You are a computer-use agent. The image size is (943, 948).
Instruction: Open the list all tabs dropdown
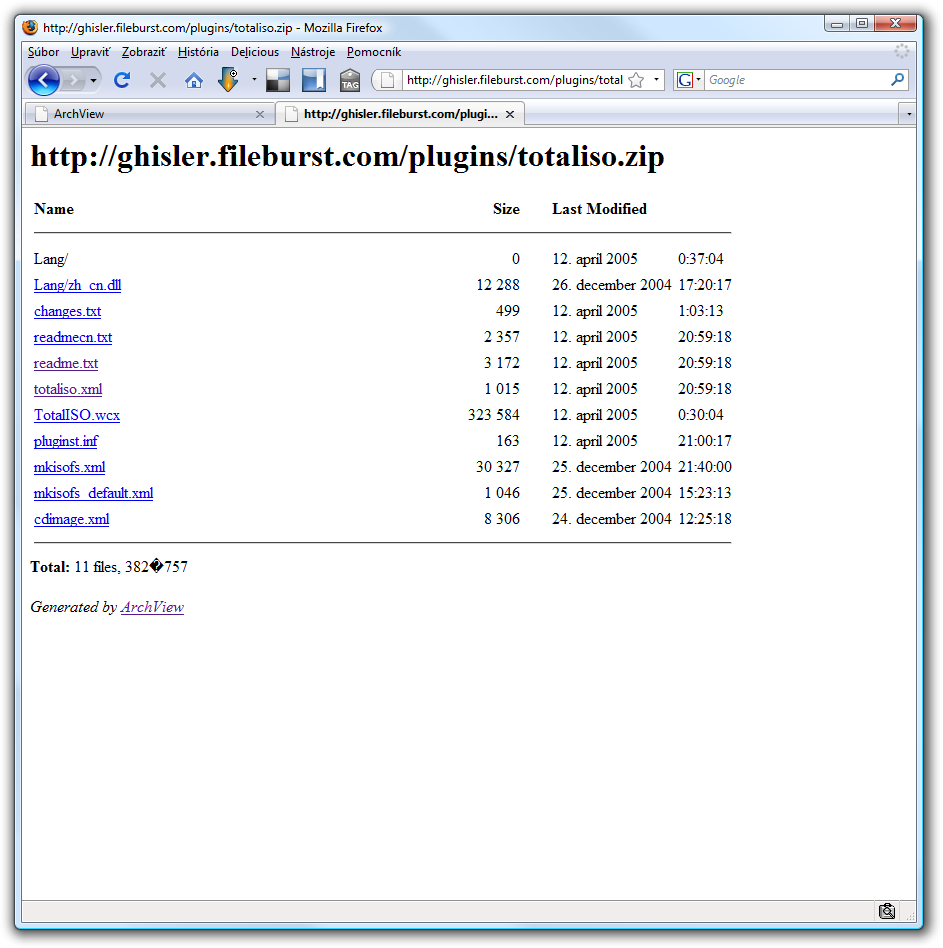click(909, 114)
